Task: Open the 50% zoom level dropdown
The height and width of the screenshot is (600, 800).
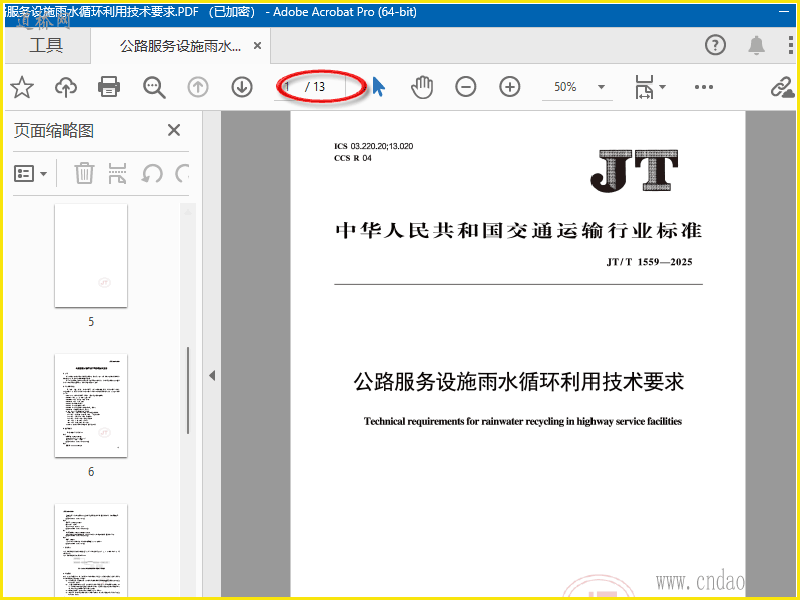Action: 602,87
